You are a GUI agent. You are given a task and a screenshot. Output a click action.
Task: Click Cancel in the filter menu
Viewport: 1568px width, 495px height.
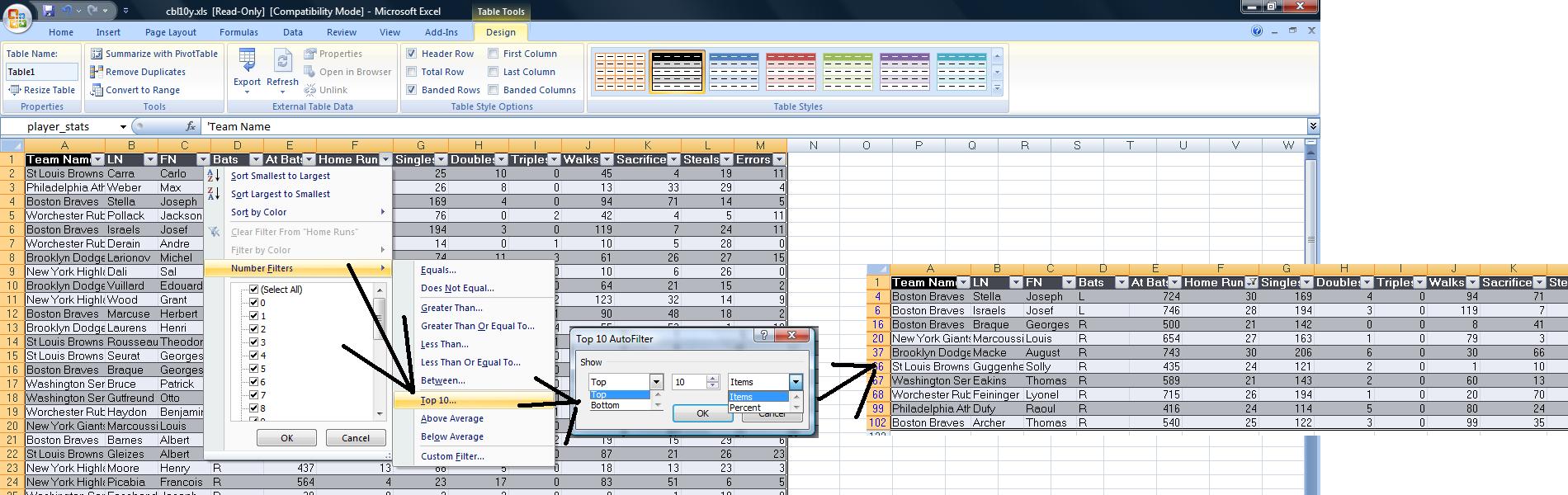tap(356, 438)
